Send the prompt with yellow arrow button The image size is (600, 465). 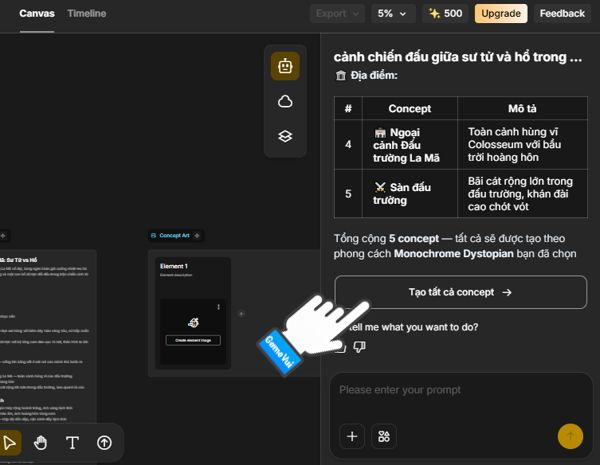pyautogui.click(x=570, y=436)
